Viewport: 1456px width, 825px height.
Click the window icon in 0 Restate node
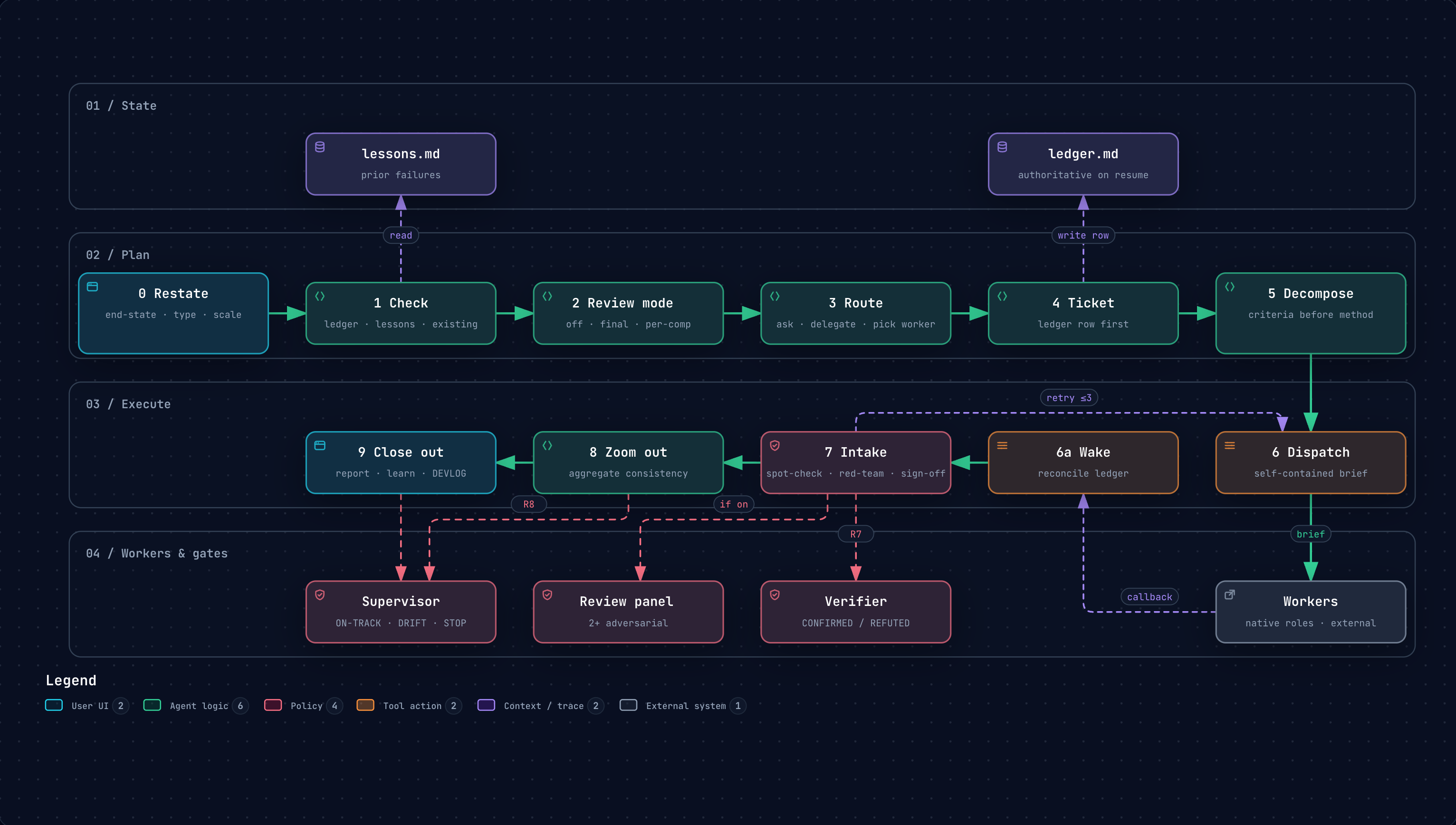[92, 287]
